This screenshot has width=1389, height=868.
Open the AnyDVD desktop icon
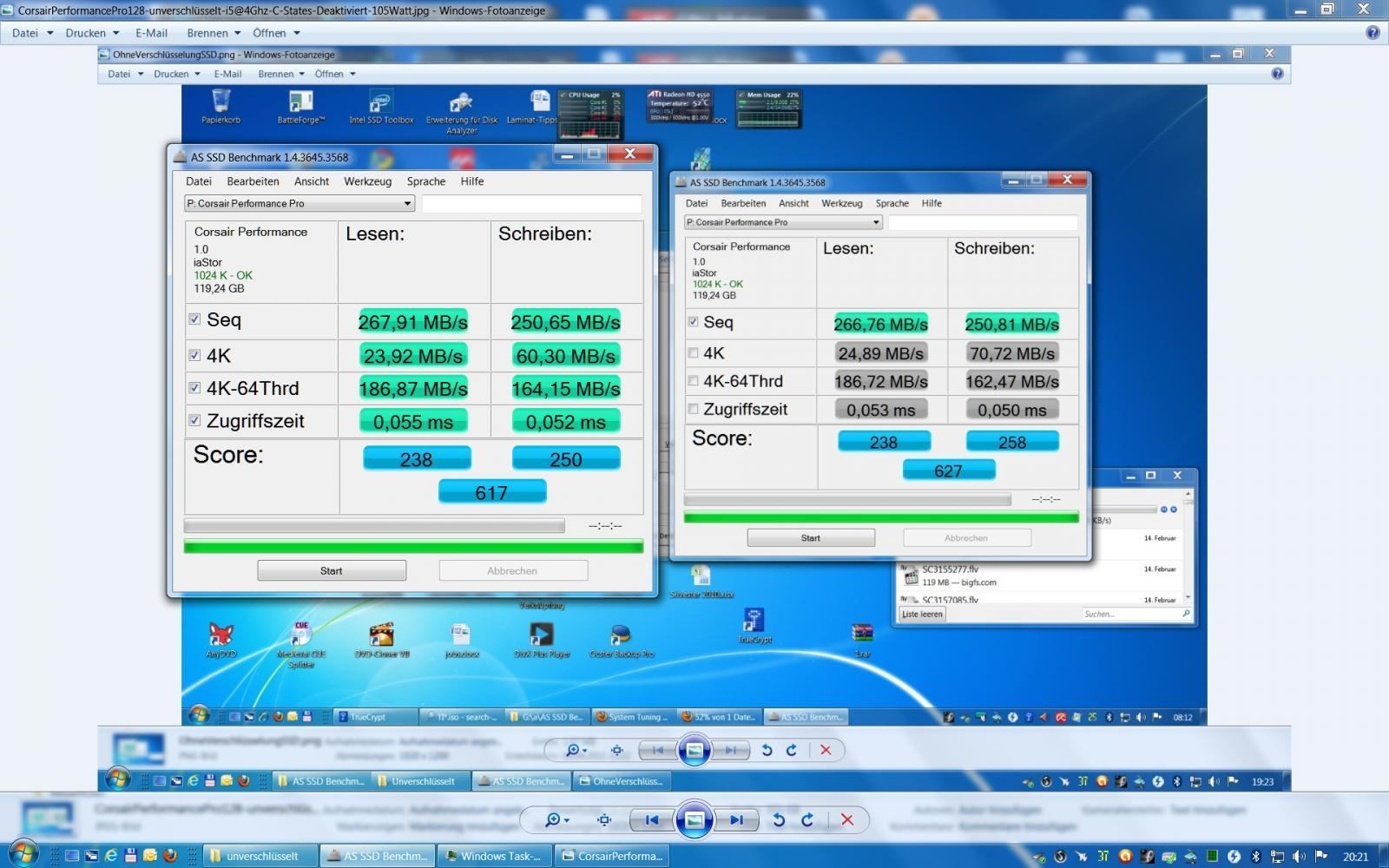coord(221,641)
